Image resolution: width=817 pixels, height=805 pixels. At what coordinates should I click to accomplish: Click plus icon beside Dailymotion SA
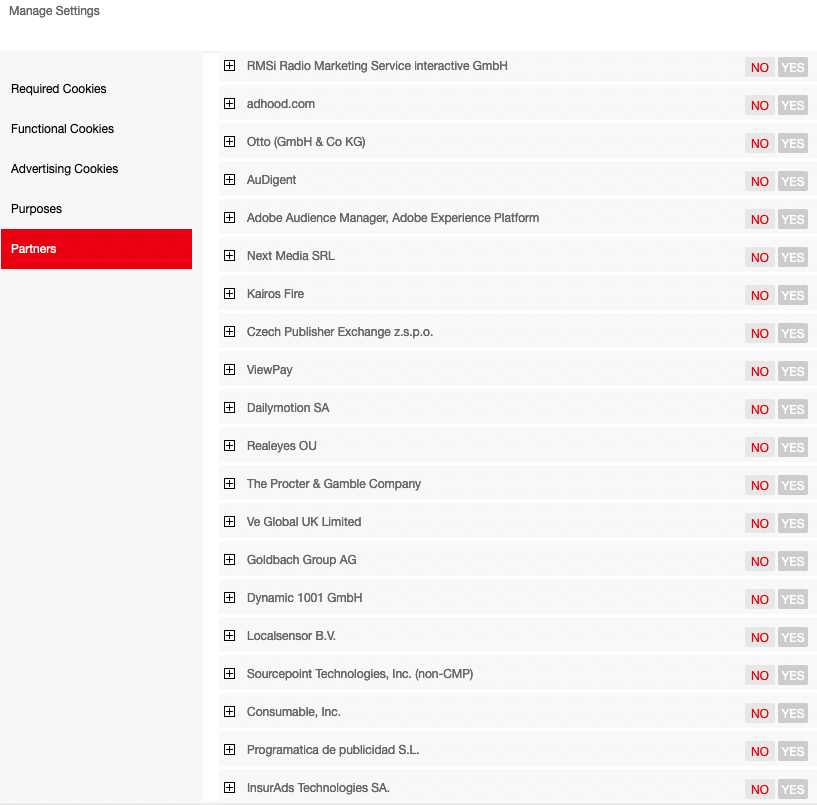(x=229, y=408)
